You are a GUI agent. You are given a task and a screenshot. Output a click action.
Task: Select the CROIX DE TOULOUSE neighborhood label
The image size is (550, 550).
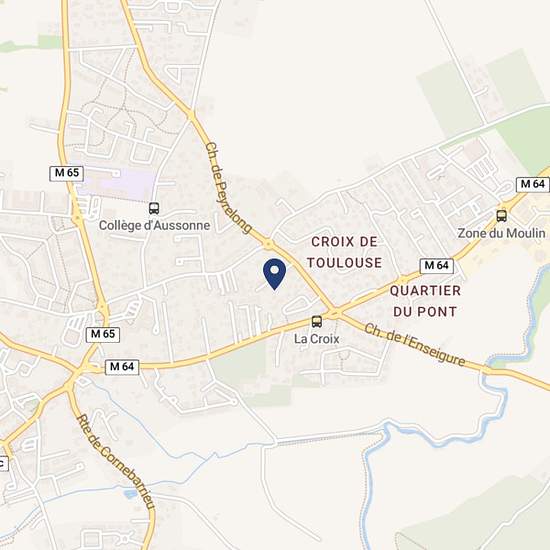tap(344, 252)
